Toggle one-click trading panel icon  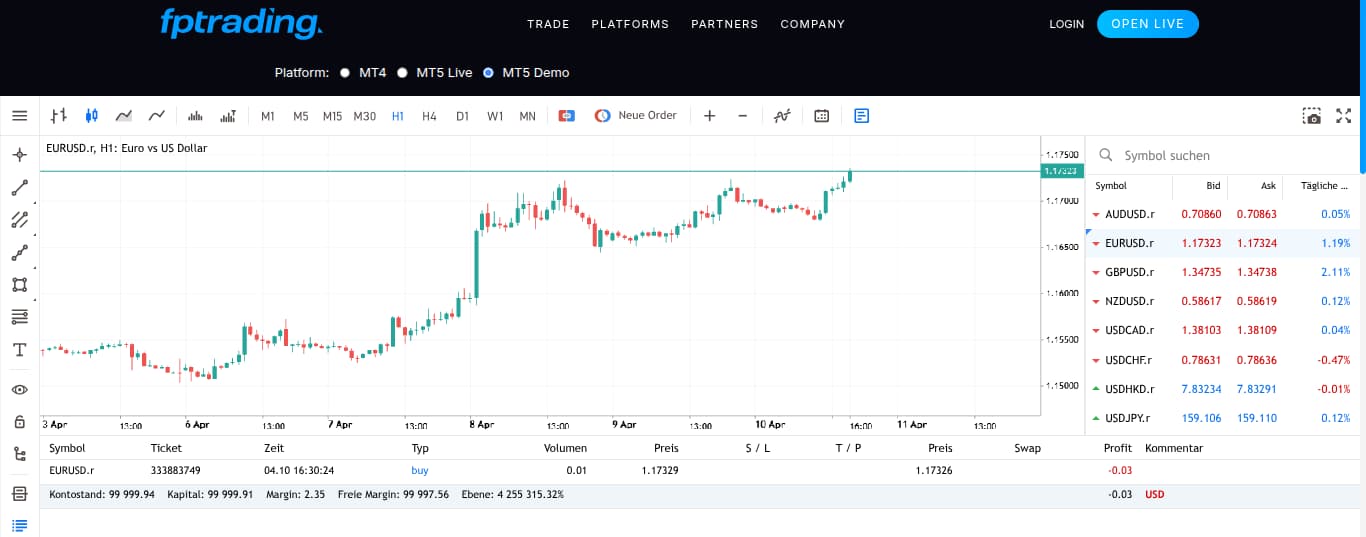[567, 116]
